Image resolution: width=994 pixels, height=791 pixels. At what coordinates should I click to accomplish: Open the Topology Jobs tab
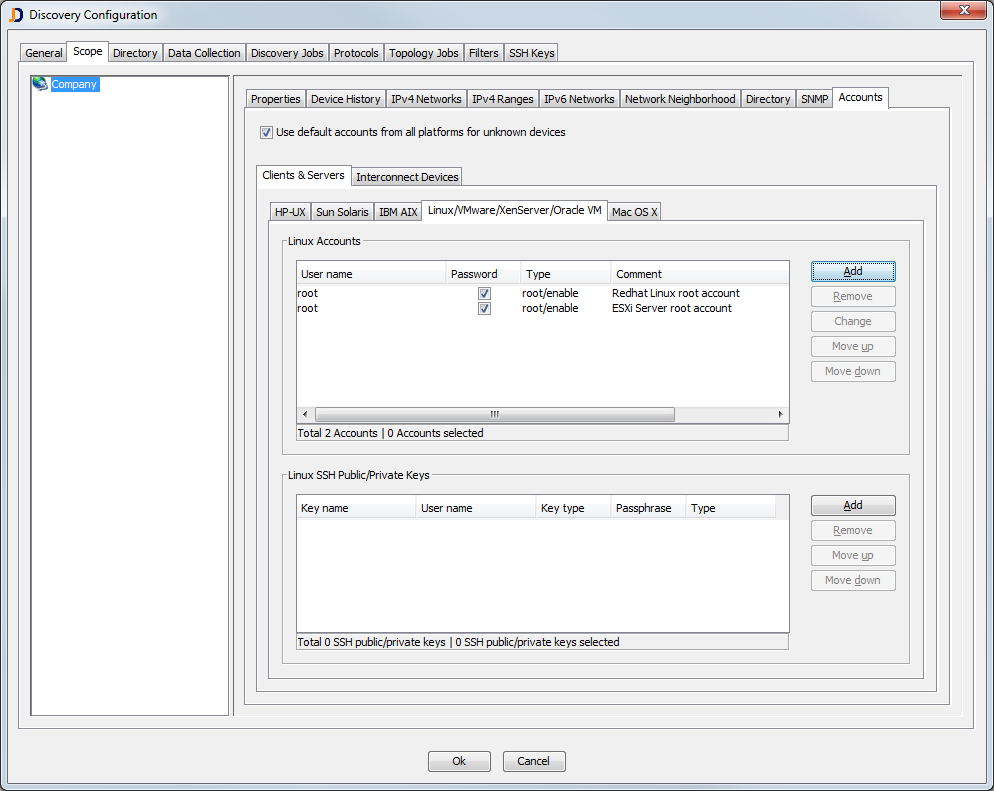pos(423,52)
